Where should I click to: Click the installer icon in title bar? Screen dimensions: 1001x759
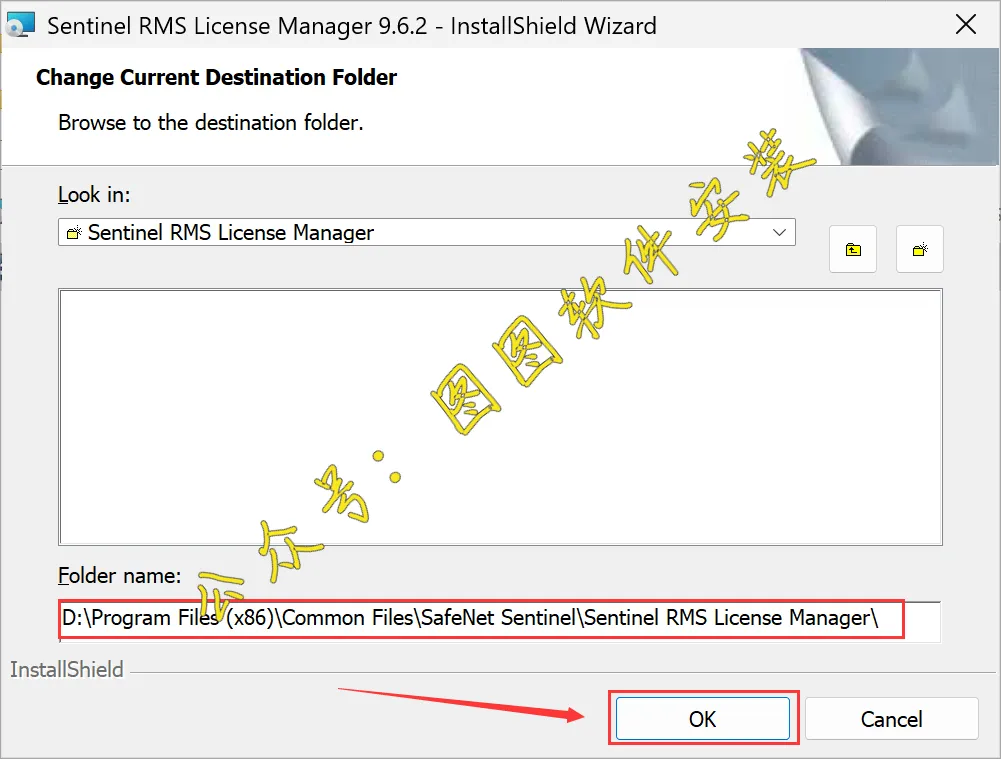(x=20, y=25)
